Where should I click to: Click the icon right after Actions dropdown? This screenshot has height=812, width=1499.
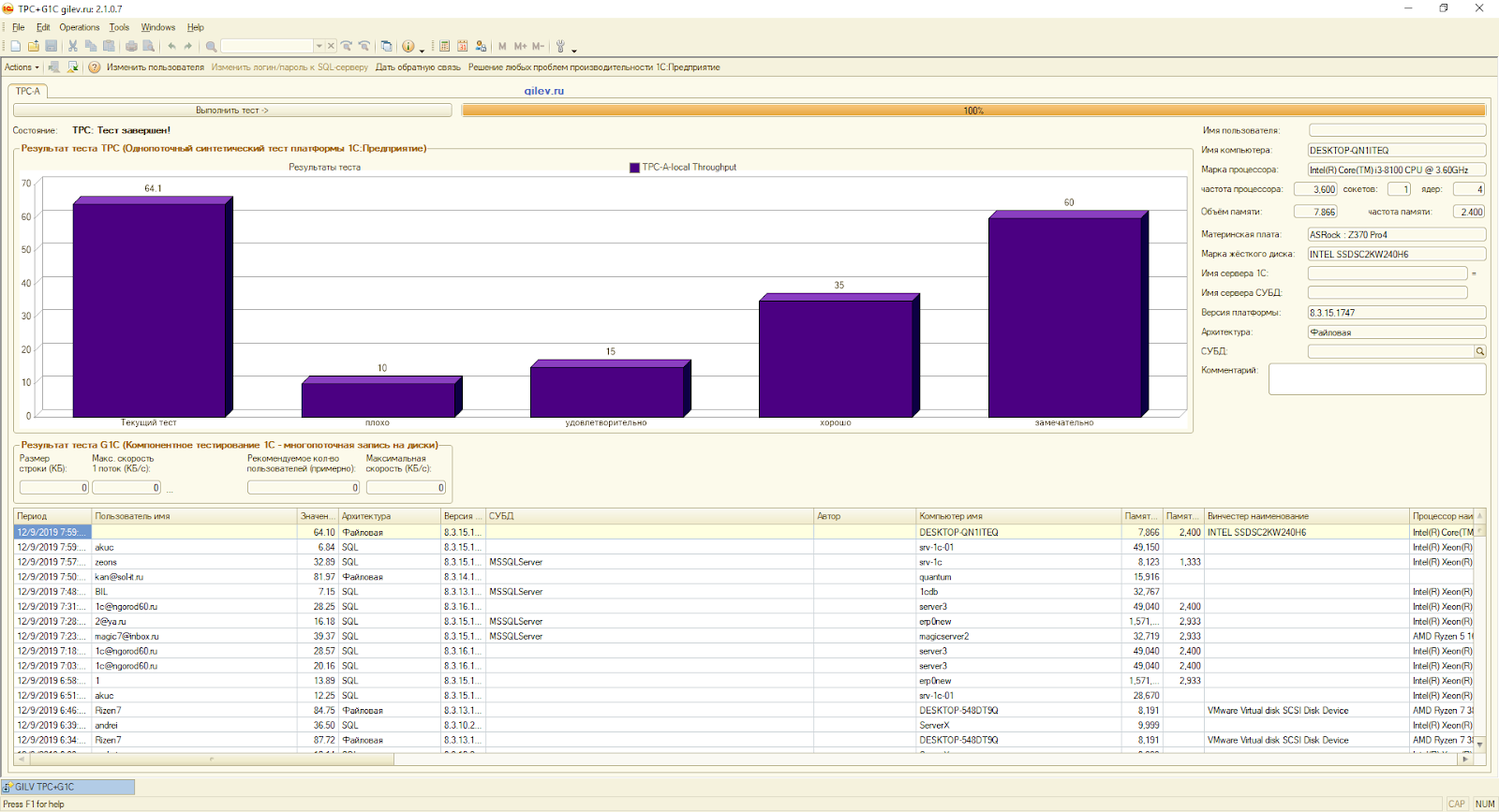[54, 67]
